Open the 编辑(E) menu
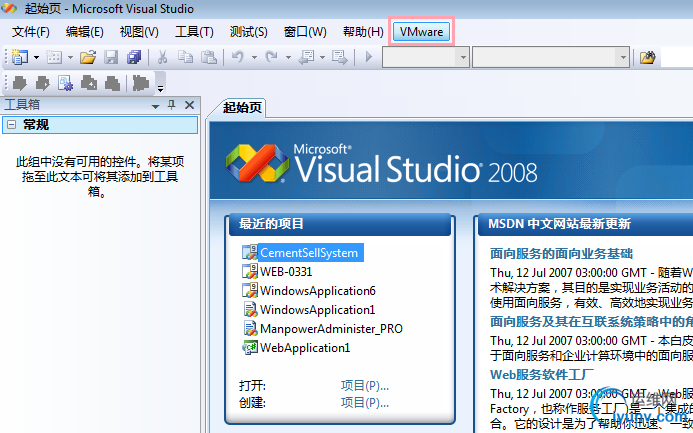Image resolution: width=693 pixels, height=433 pixels. (84, 32)
